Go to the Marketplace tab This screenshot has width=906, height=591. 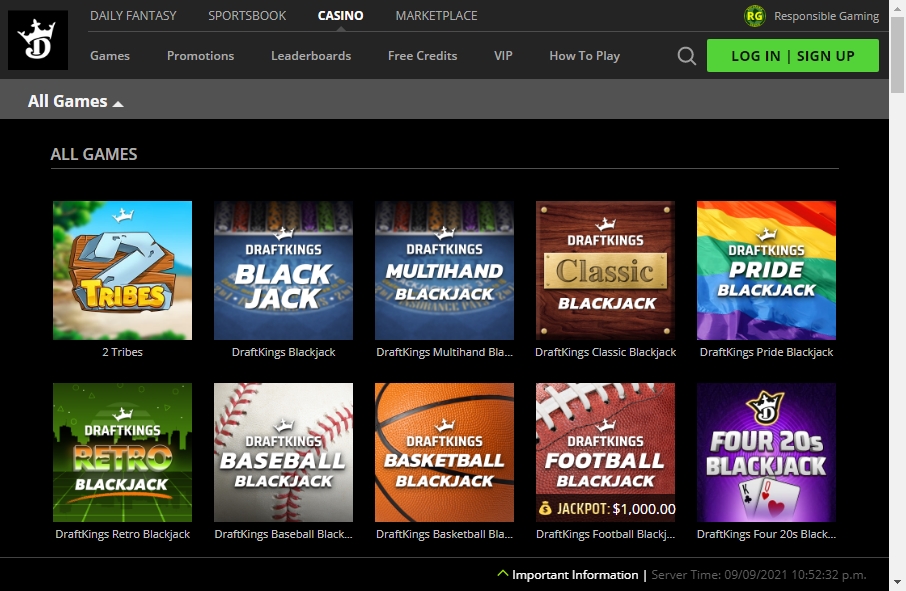pos(437,15)
